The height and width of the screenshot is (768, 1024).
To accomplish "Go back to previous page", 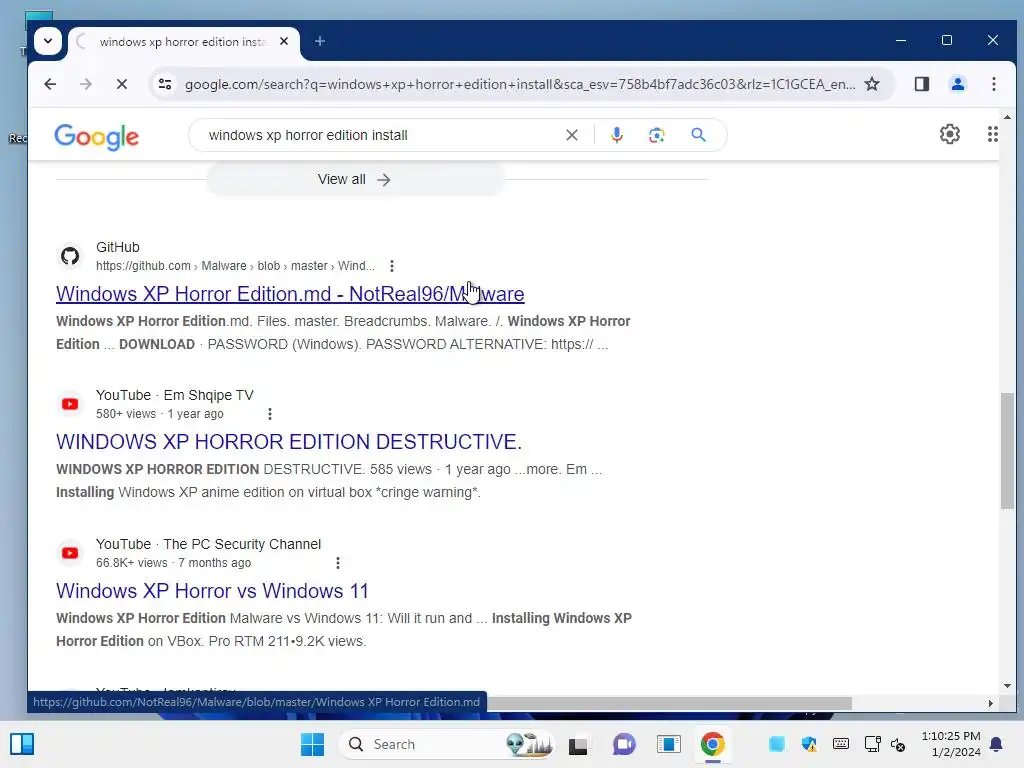I will pyautogui.click(x=50, y=84).
